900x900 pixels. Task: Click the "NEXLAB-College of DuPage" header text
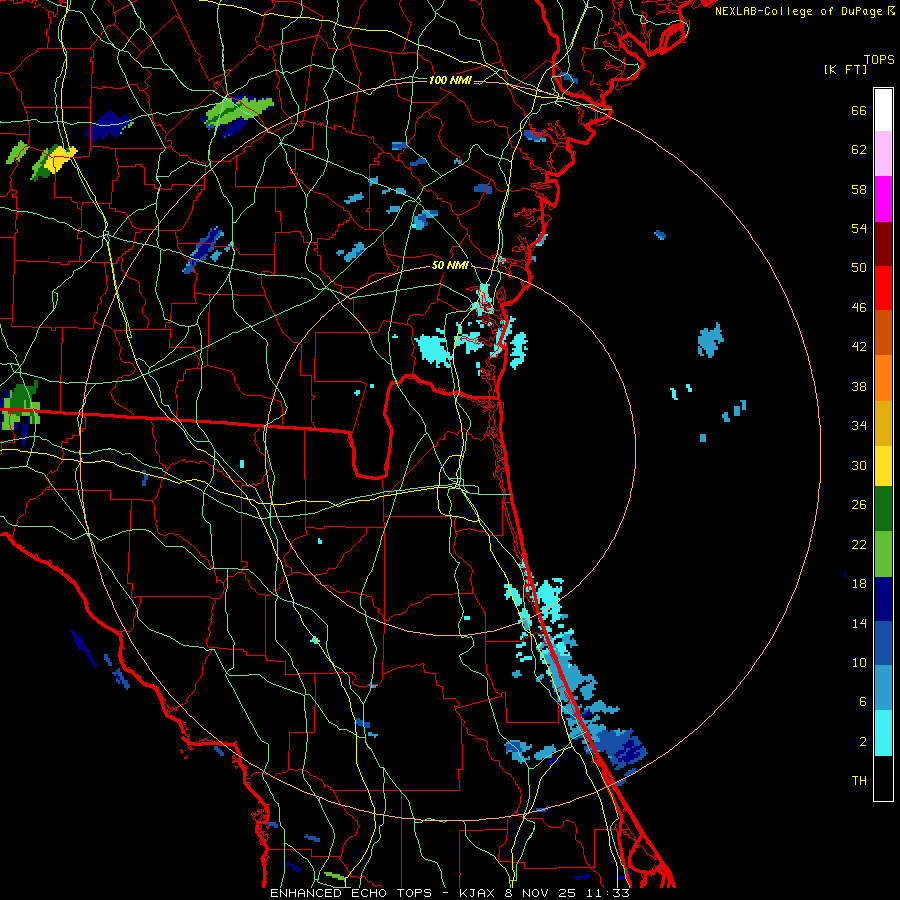pyautogui.click(x=798, y=11)
